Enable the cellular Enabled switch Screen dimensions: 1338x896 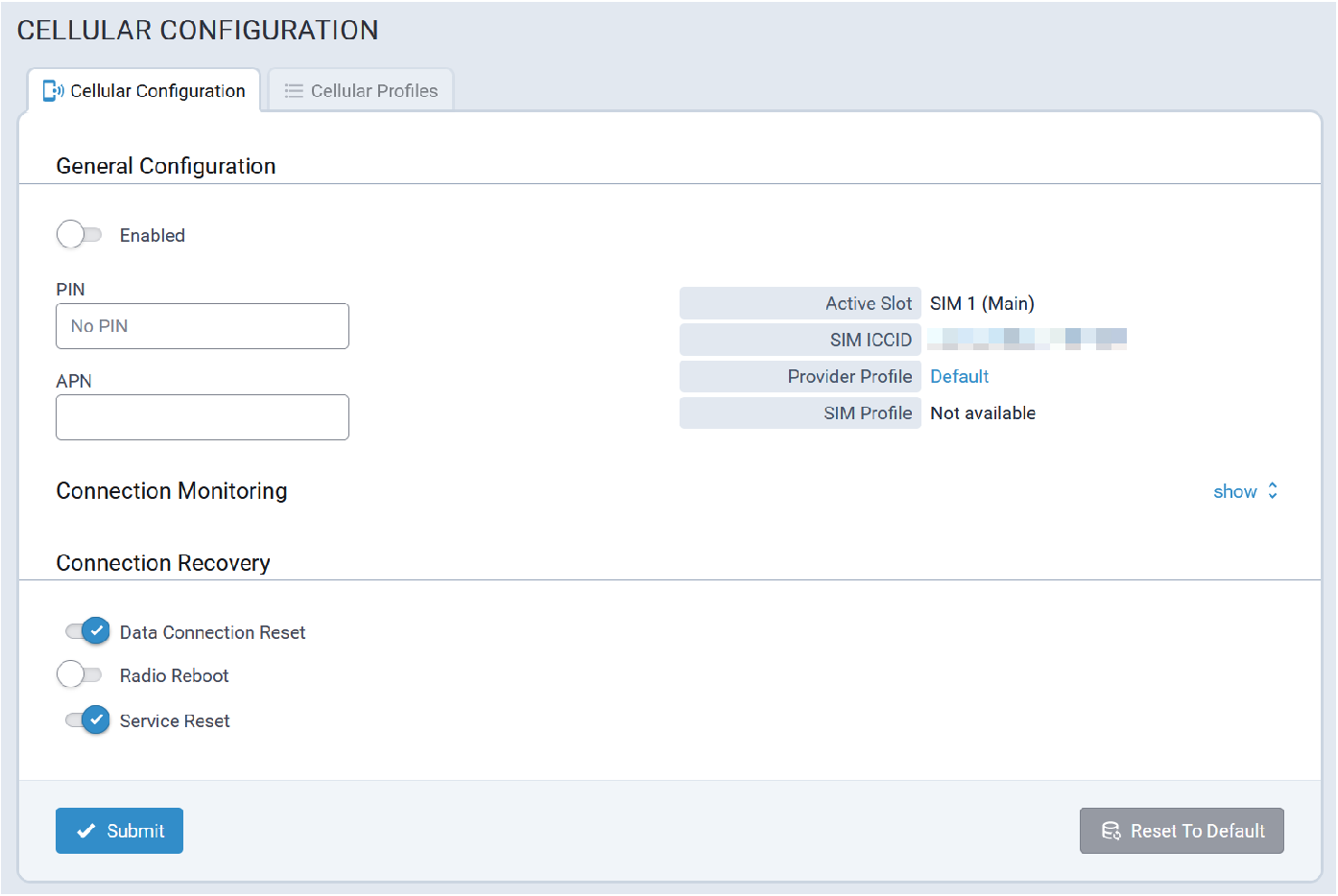tap(80, 235)
